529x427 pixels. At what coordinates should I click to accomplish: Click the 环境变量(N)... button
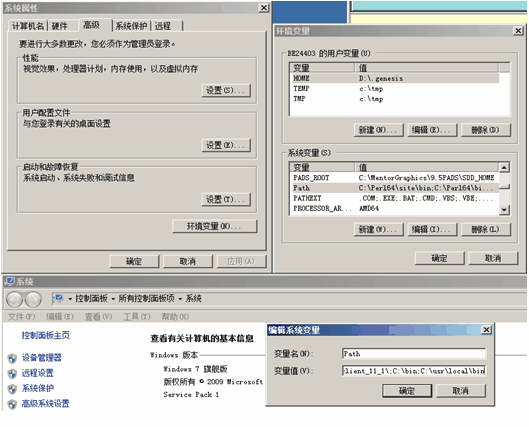(x=215, y=226)
